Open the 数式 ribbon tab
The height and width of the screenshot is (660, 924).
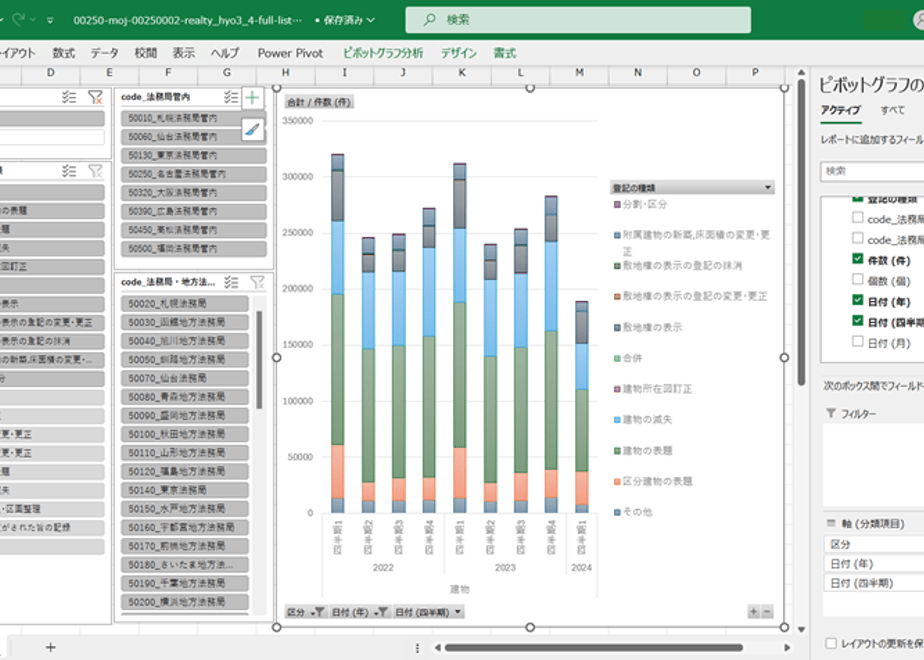(x=64, y=53)
